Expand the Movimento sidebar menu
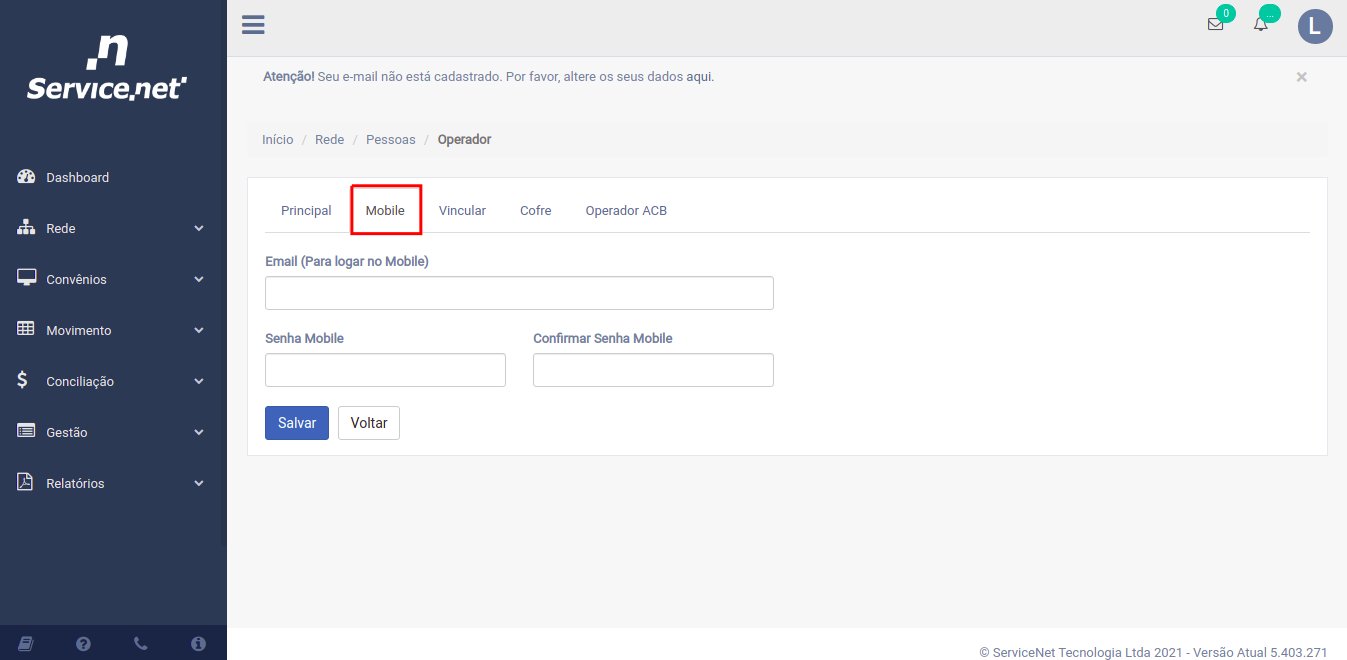Screen dimensions: 1347x660 [112, 330]
